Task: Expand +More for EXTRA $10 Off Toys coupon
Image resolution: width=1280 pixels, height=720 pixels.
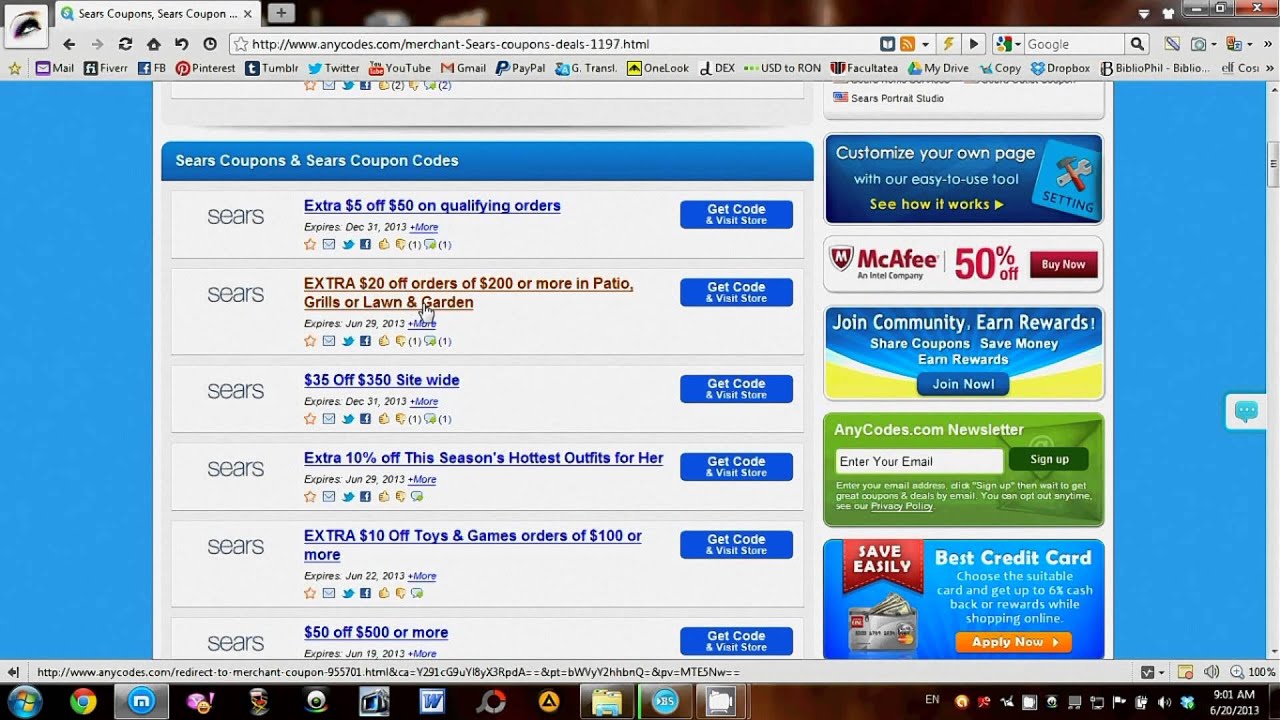Action: point(422,577)
